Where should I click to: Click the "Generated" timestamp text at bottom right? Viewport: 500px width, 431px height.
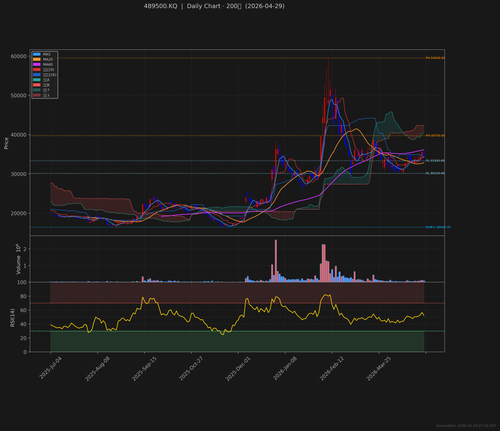(x=466, y=426)
